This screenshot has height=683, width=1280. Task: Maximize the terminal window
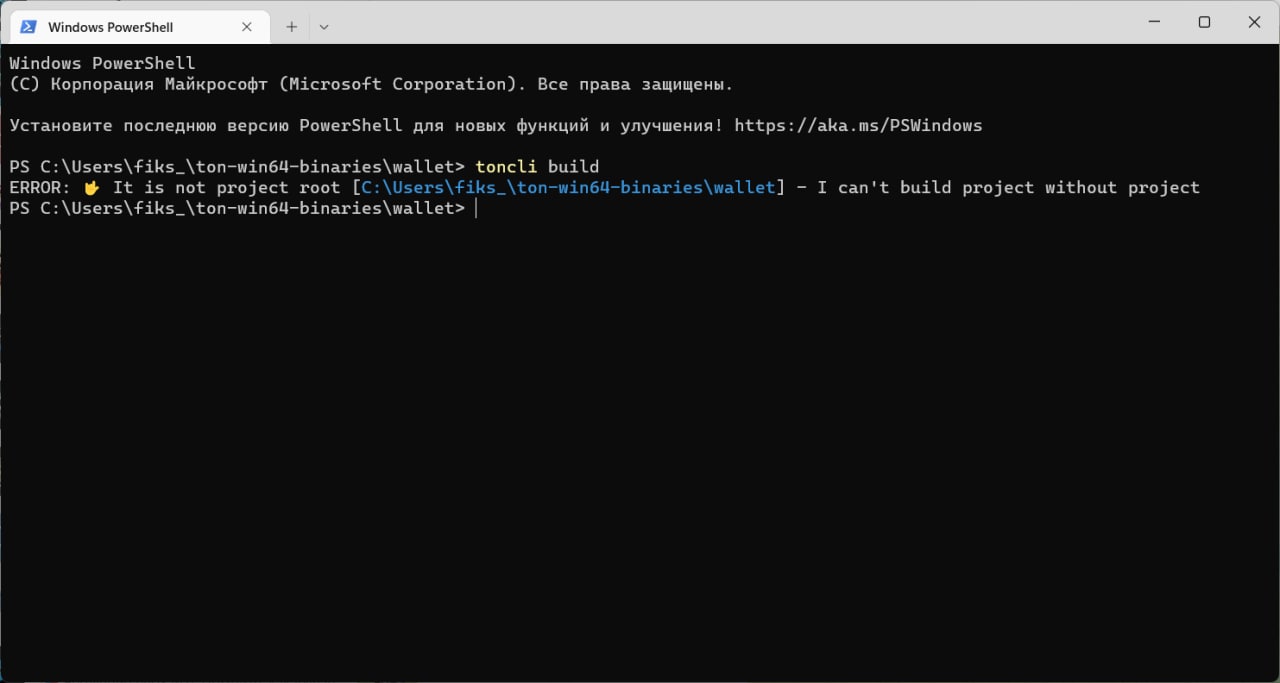(1204, 21)
